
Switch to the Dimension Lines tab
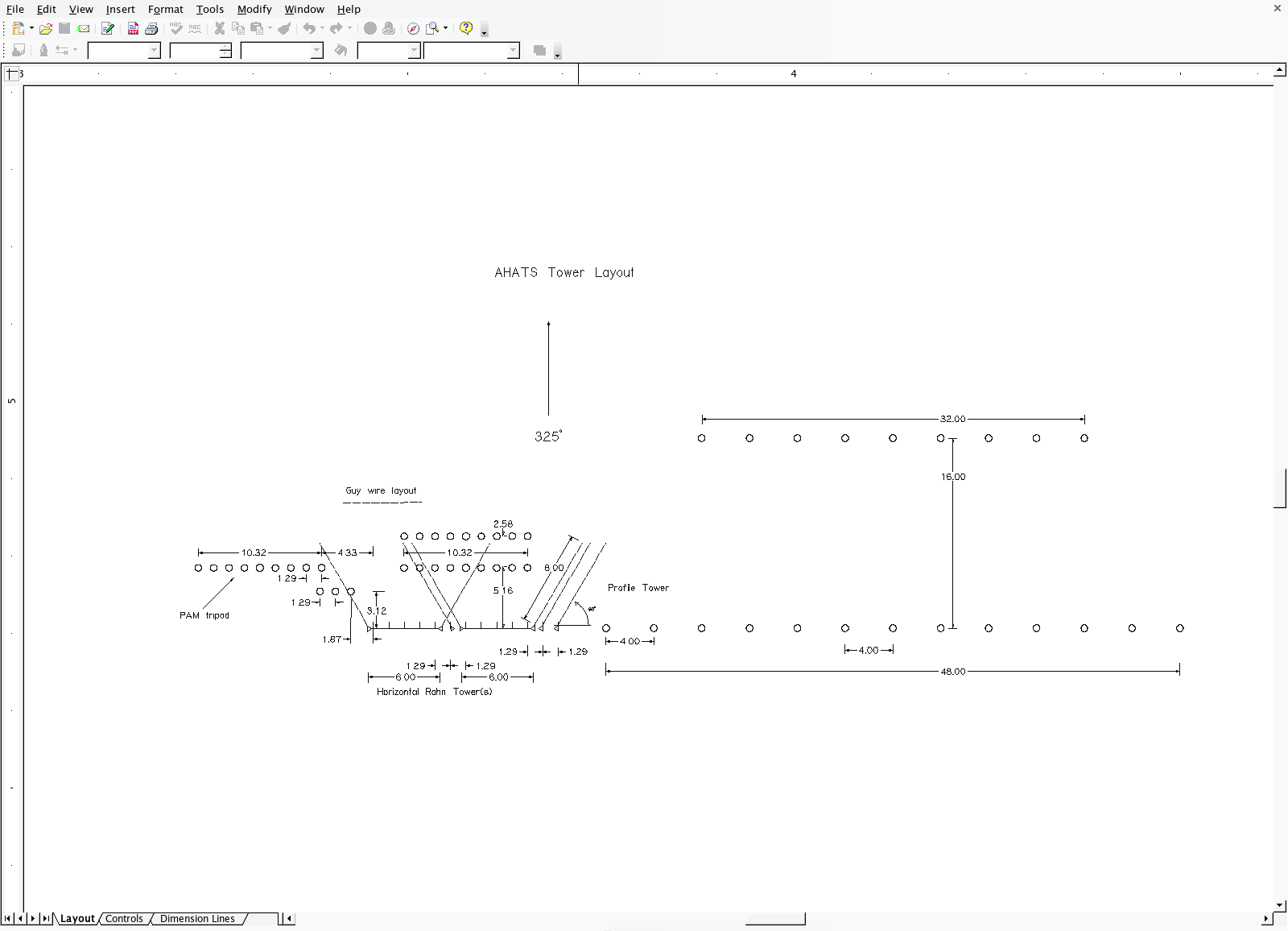pos(197,918)
